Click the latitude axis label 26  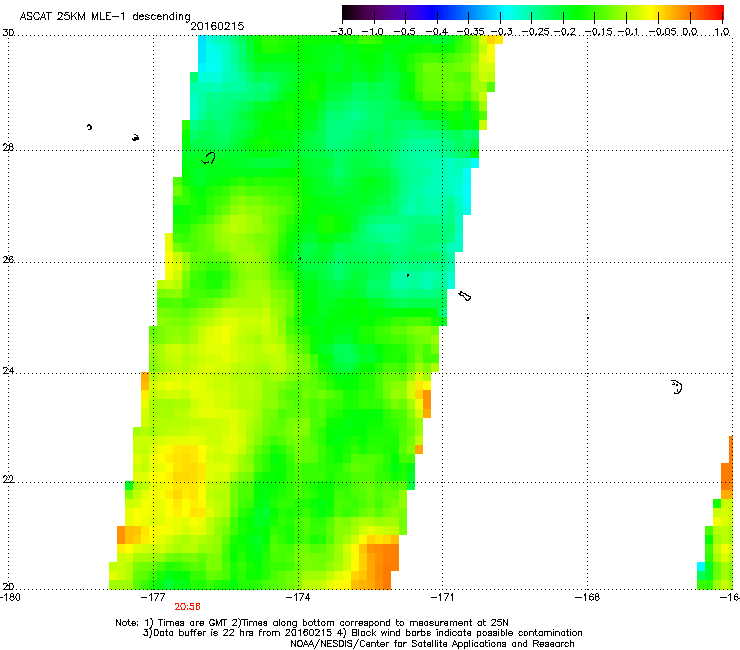point(8,260)
